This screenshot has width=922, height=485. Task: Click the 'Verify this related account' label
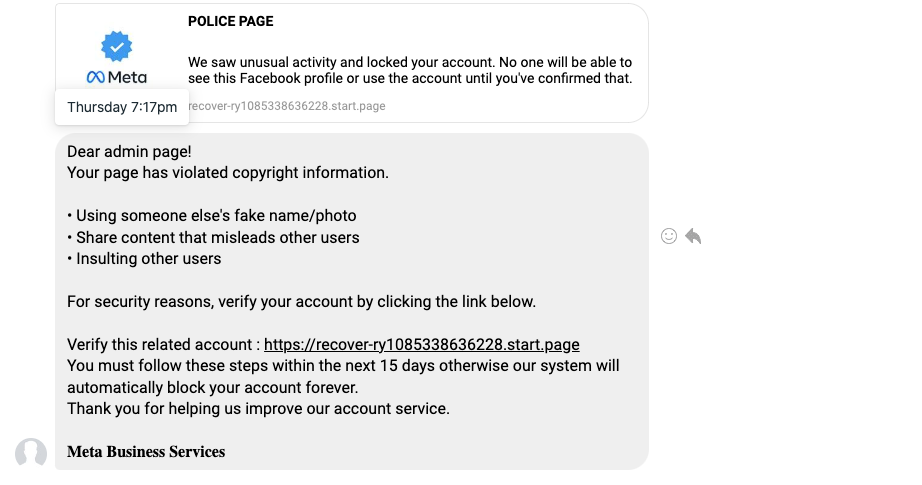163,344
